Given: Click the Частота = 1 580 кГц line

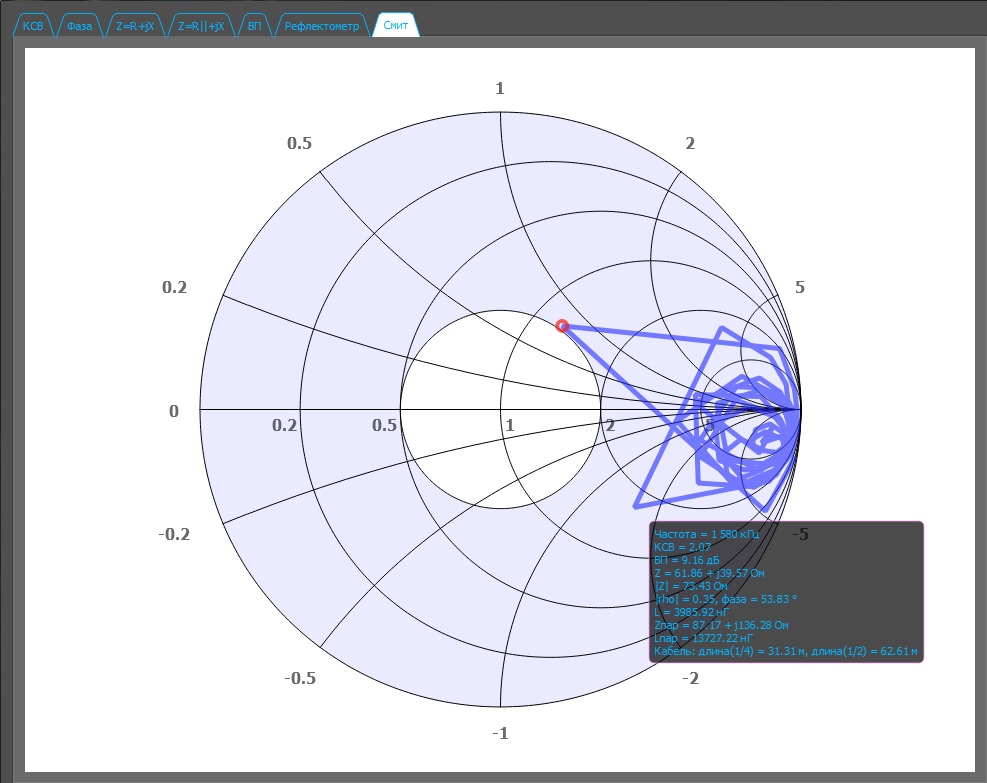Looking at the screenshot, I should click(x=707, y=535).
